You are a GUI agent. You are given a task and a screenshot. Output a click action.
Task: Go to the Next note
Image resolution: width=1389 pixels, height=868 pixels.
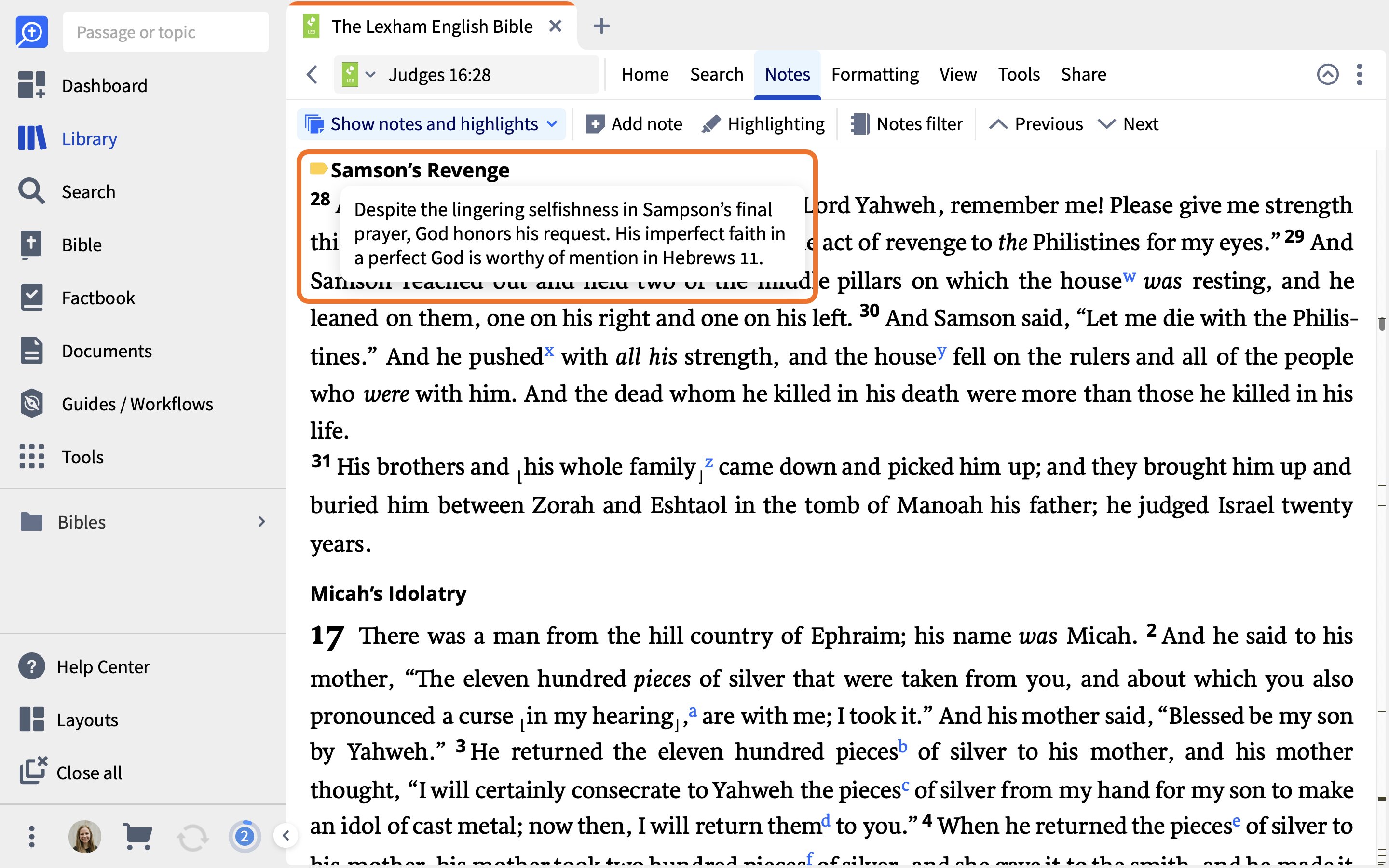(1128, 124)
